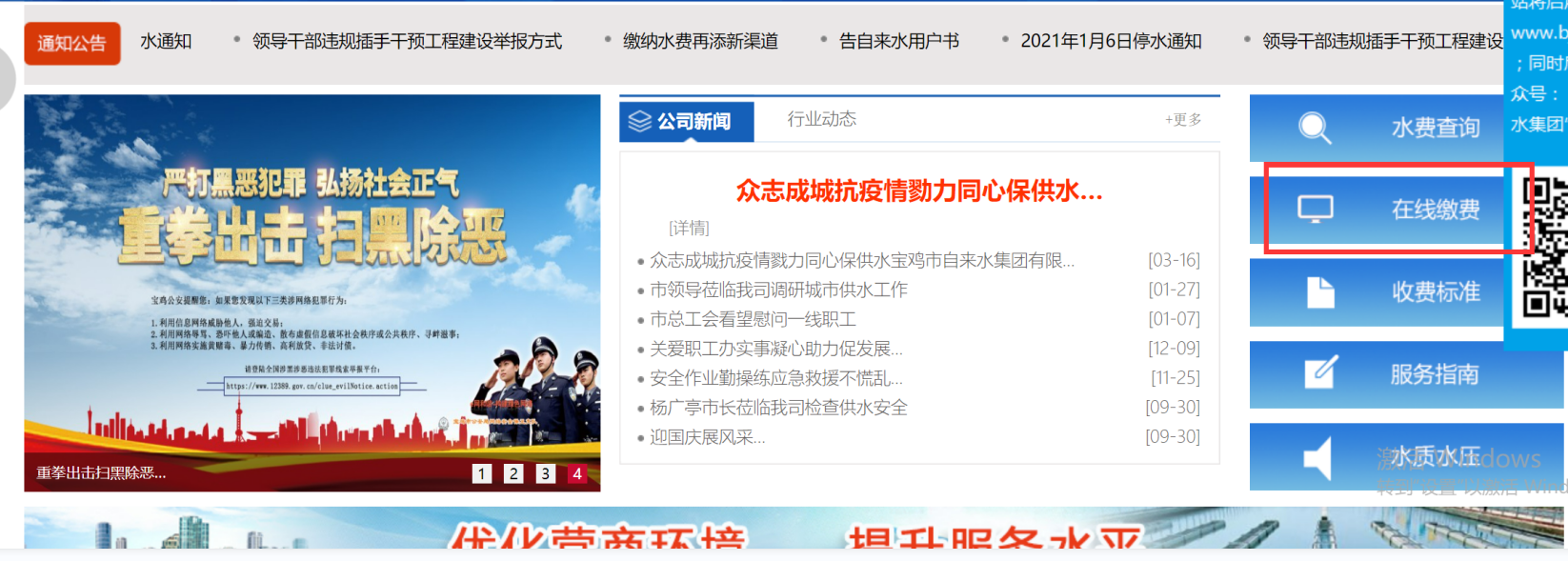Click the 服务指南 button label

click(x=1434, y=374)
